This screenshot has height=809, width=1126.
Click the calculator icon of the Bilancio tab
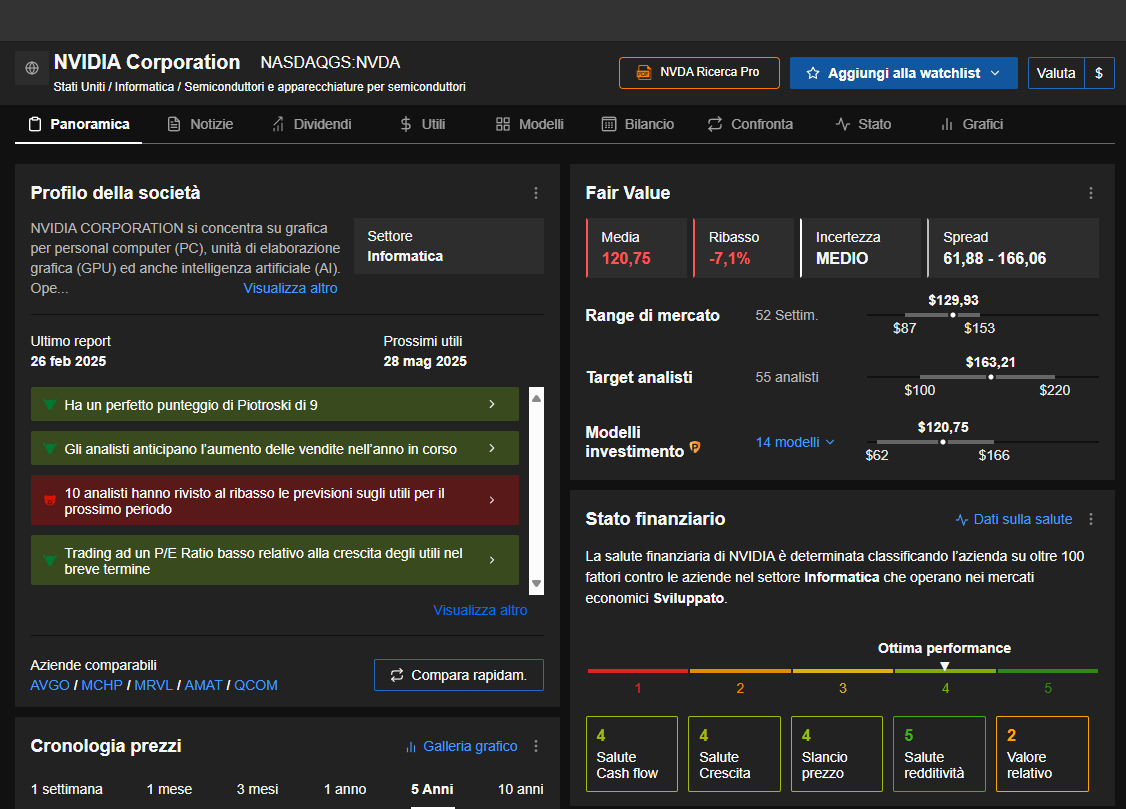608,124
